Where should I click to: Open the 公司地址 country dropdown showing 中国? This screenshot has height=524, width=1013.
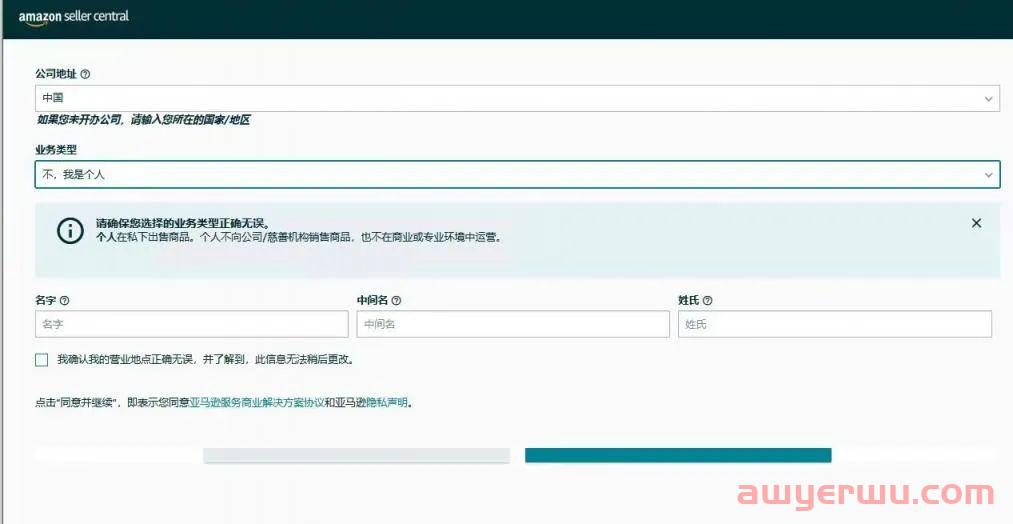(x=500, y=98)
